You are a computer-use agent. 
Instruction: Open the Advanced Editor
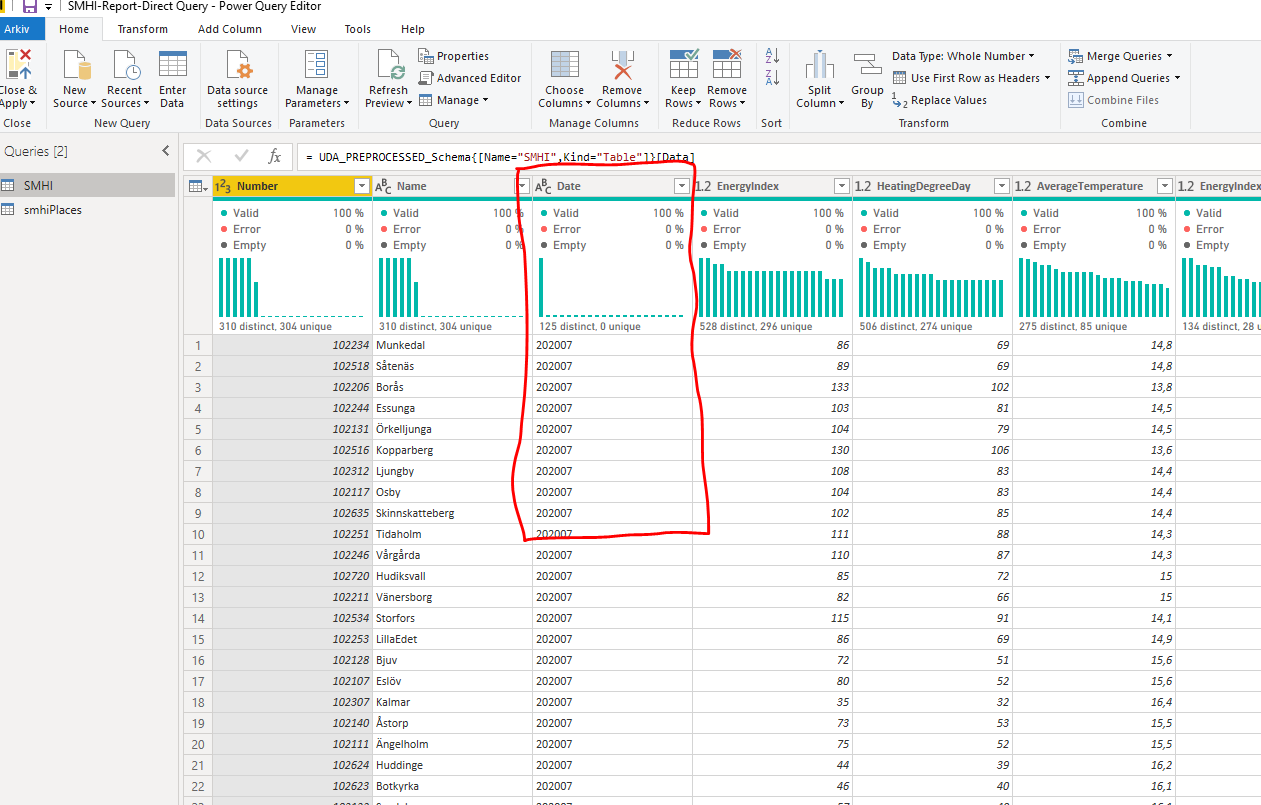(469, 78)
